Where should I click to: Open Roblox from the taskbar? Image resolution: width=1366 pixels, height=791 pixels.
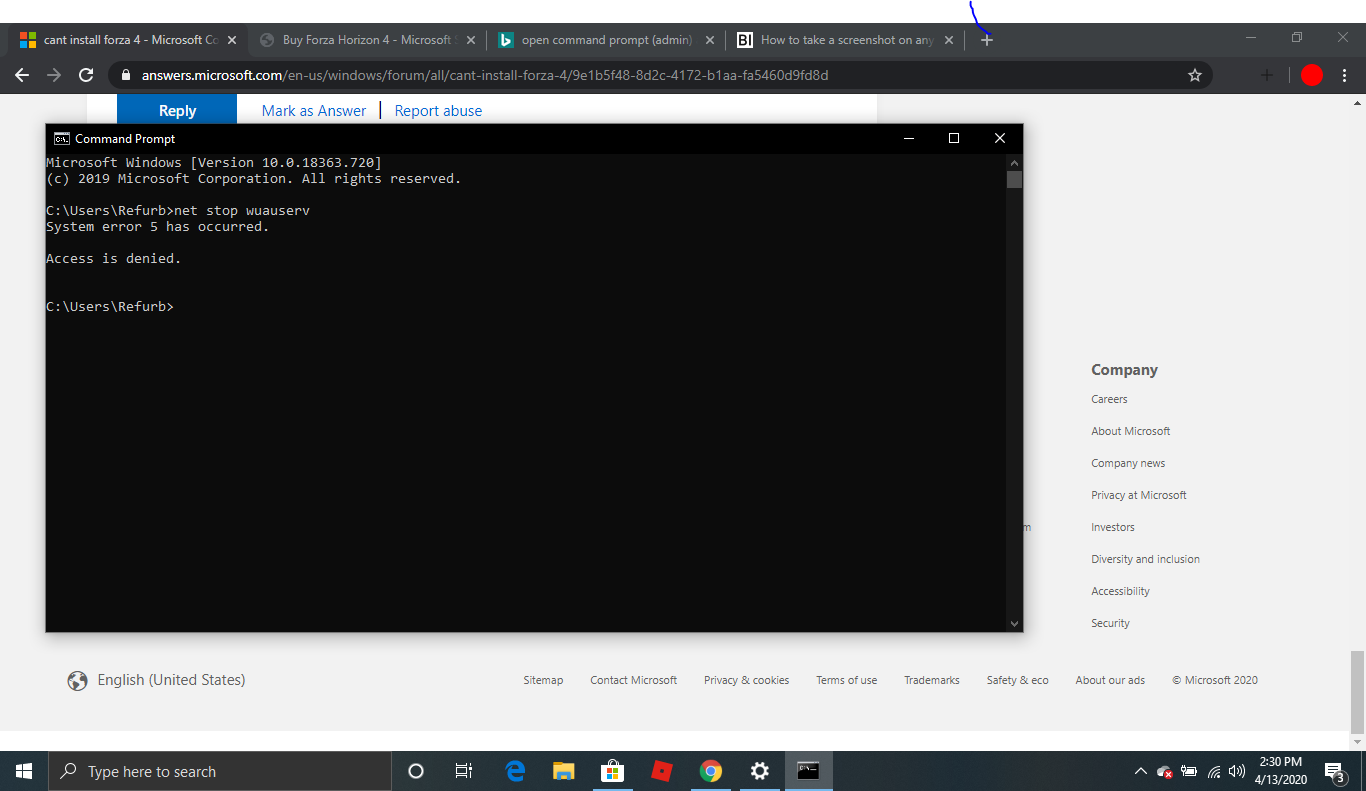[662, 771]
